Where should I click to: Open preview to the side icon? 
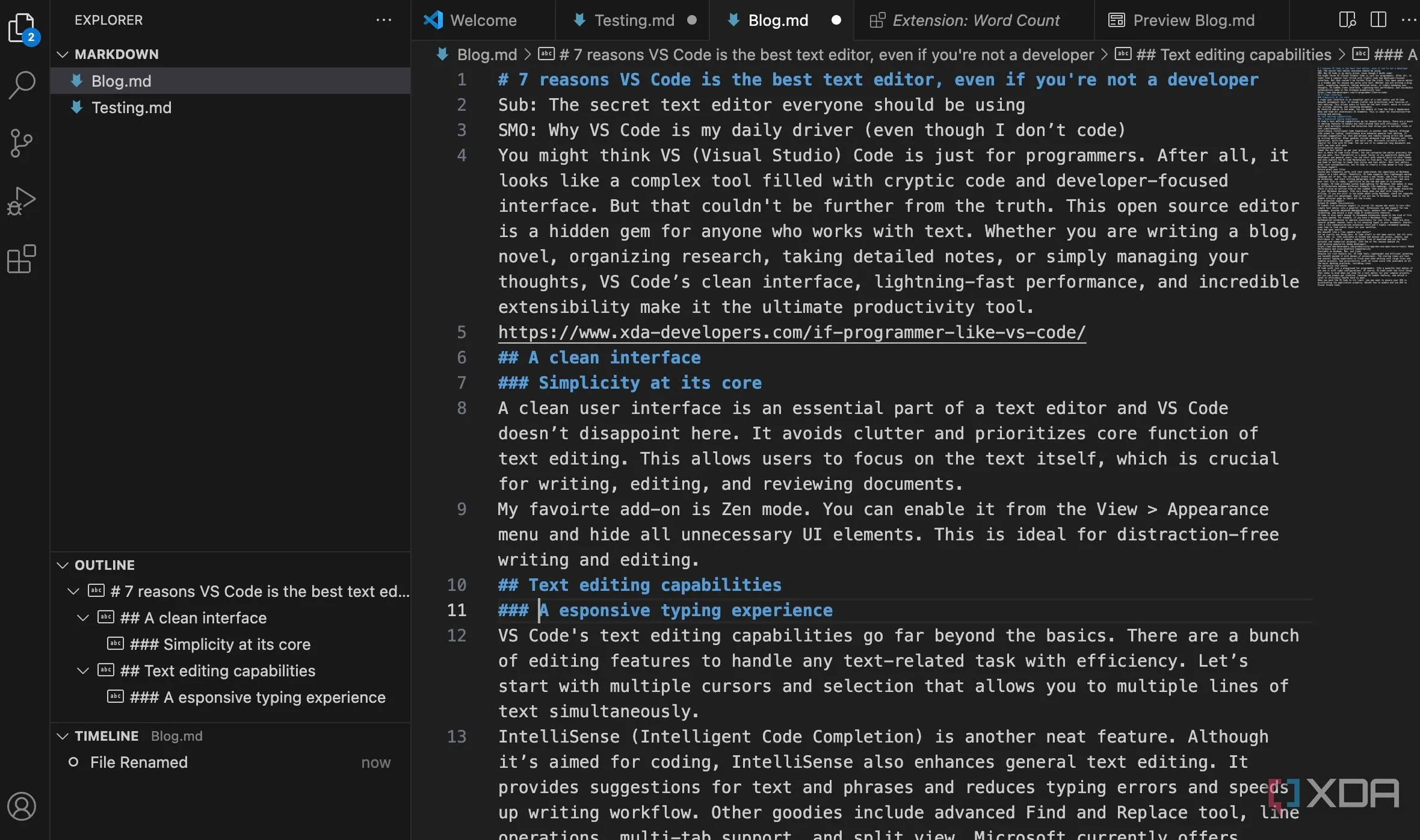[x=1347, y=20]
